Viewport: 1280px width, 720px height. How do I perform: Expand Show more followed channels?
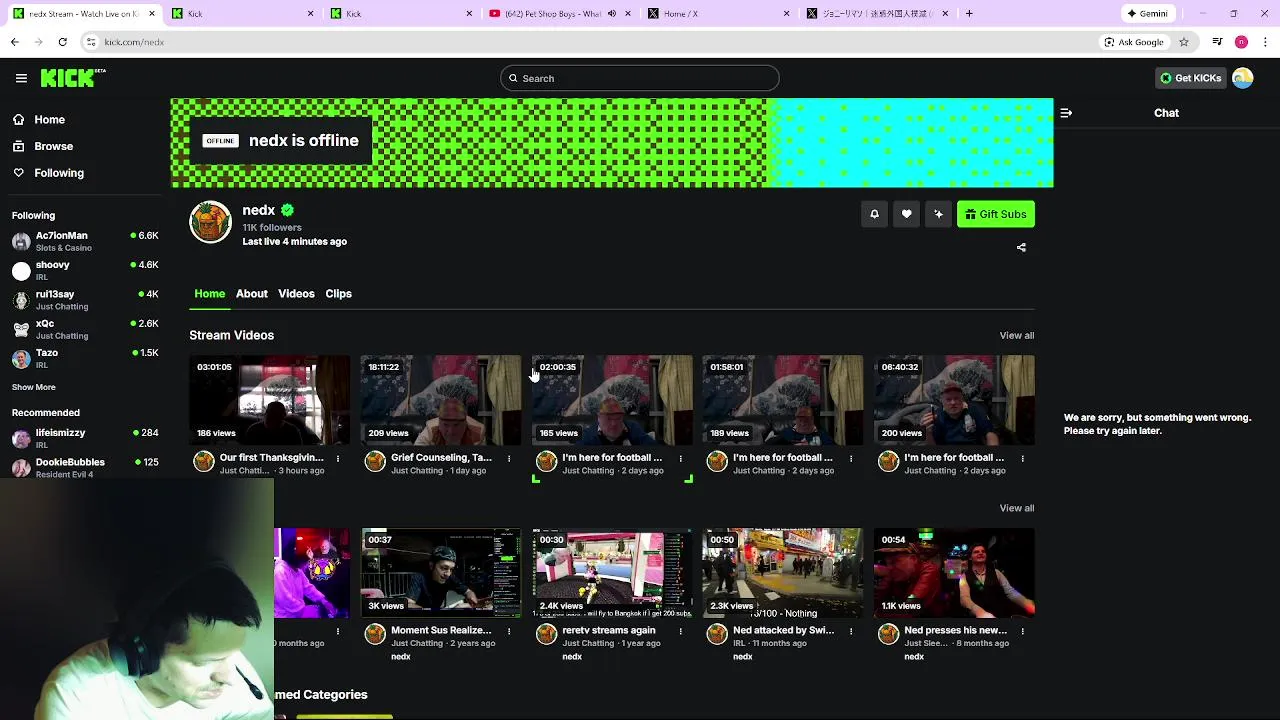tap(33, 387)
